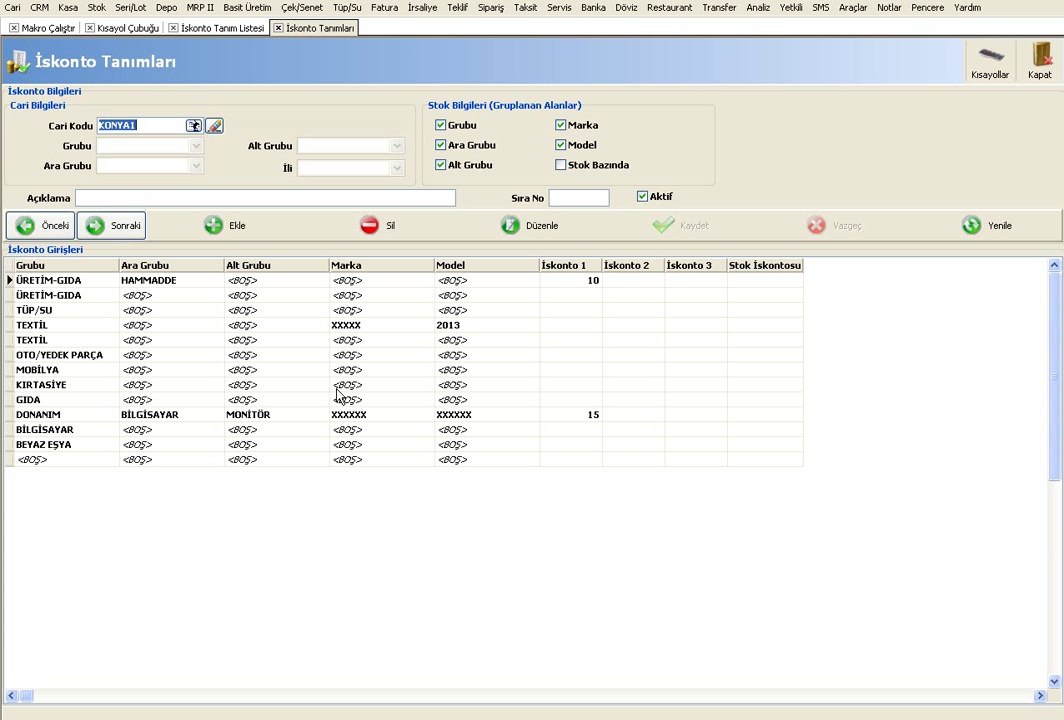The width and height of the screenshot is (1064, 720).
Task: Sort by the Grubu column header
Action: (66, 265)
